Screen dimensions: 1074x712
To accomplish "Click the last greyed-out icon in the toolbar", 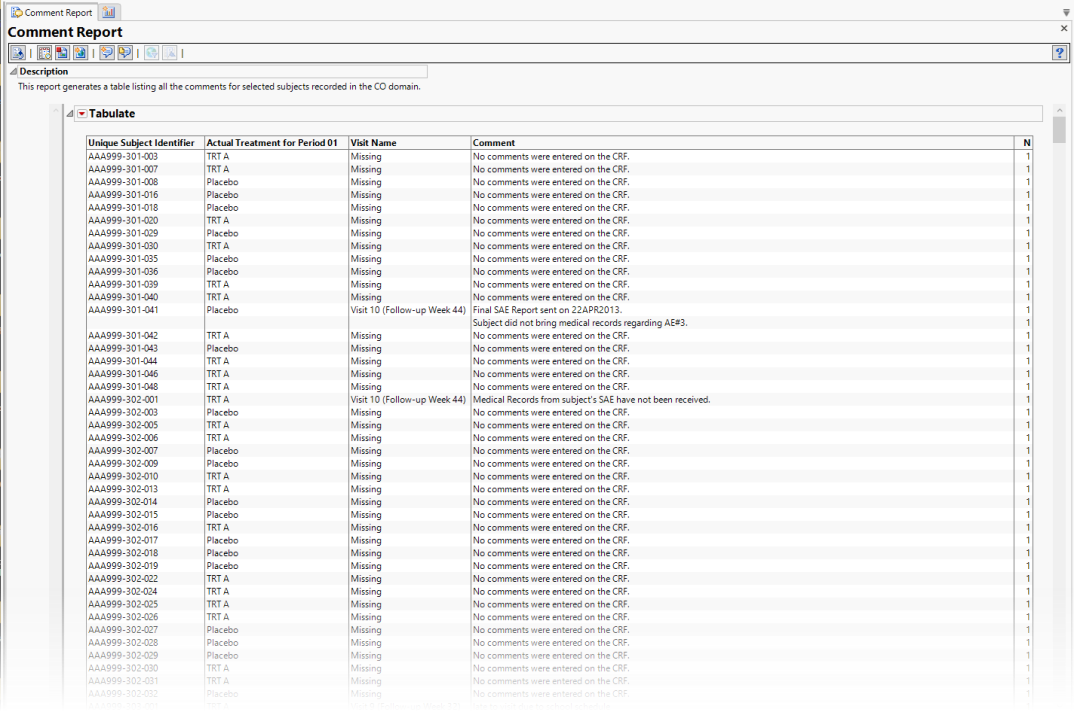I will 169,53.
